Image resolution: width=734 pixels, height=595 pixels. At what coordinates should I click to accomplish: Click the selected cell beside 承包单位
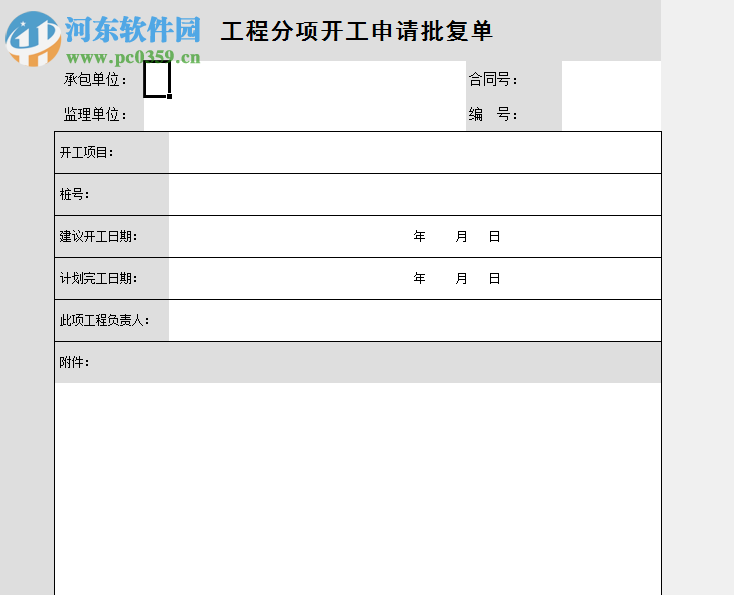[157, 79]
